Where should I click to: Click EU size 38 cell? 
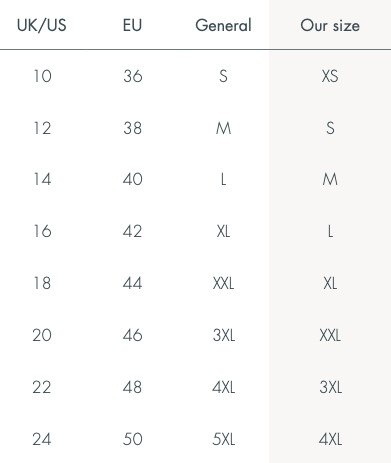(x=132, y=128)
